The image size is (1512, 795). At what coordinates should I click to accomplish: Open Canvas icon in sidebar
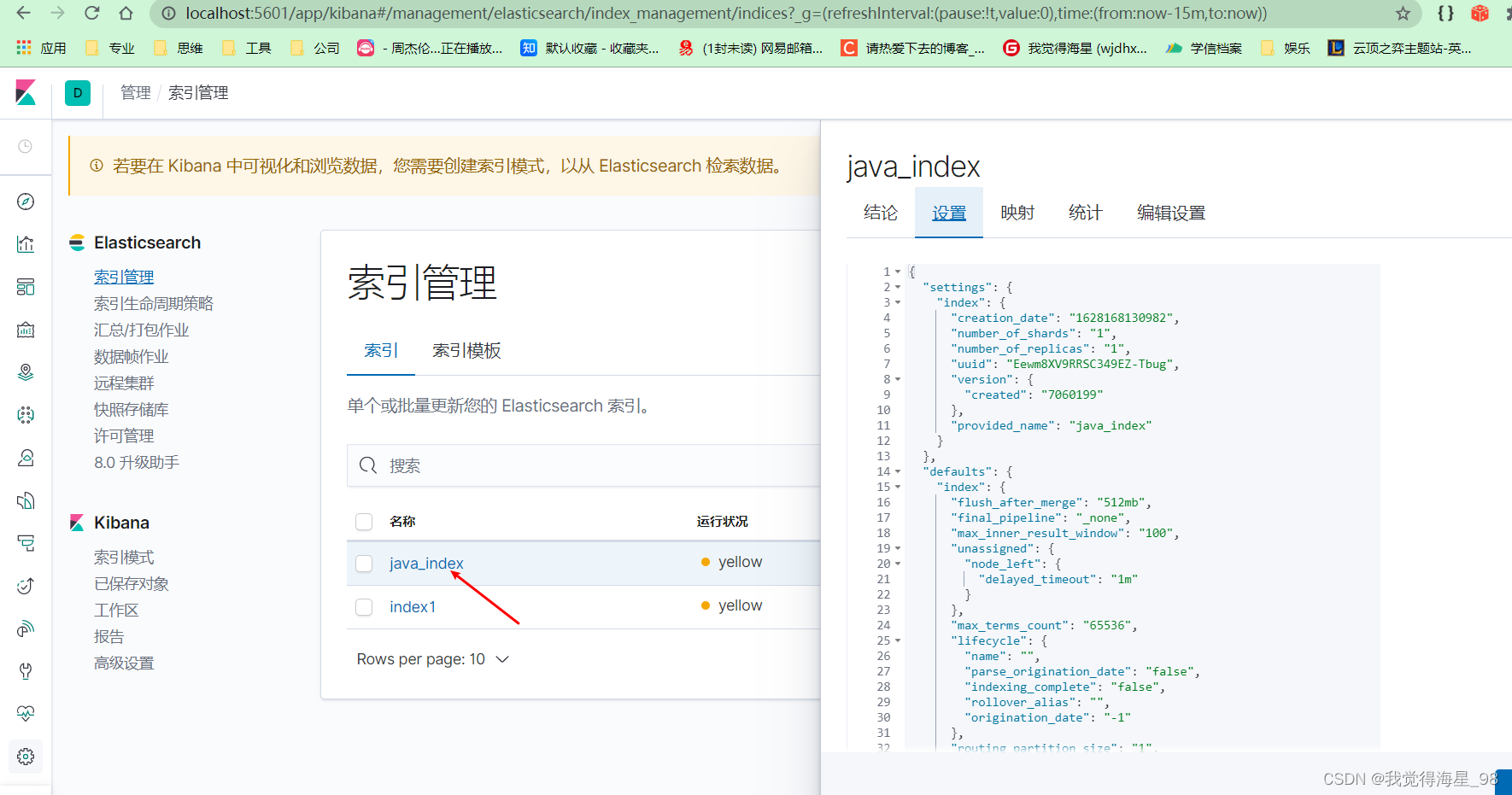tap(26, 330)
